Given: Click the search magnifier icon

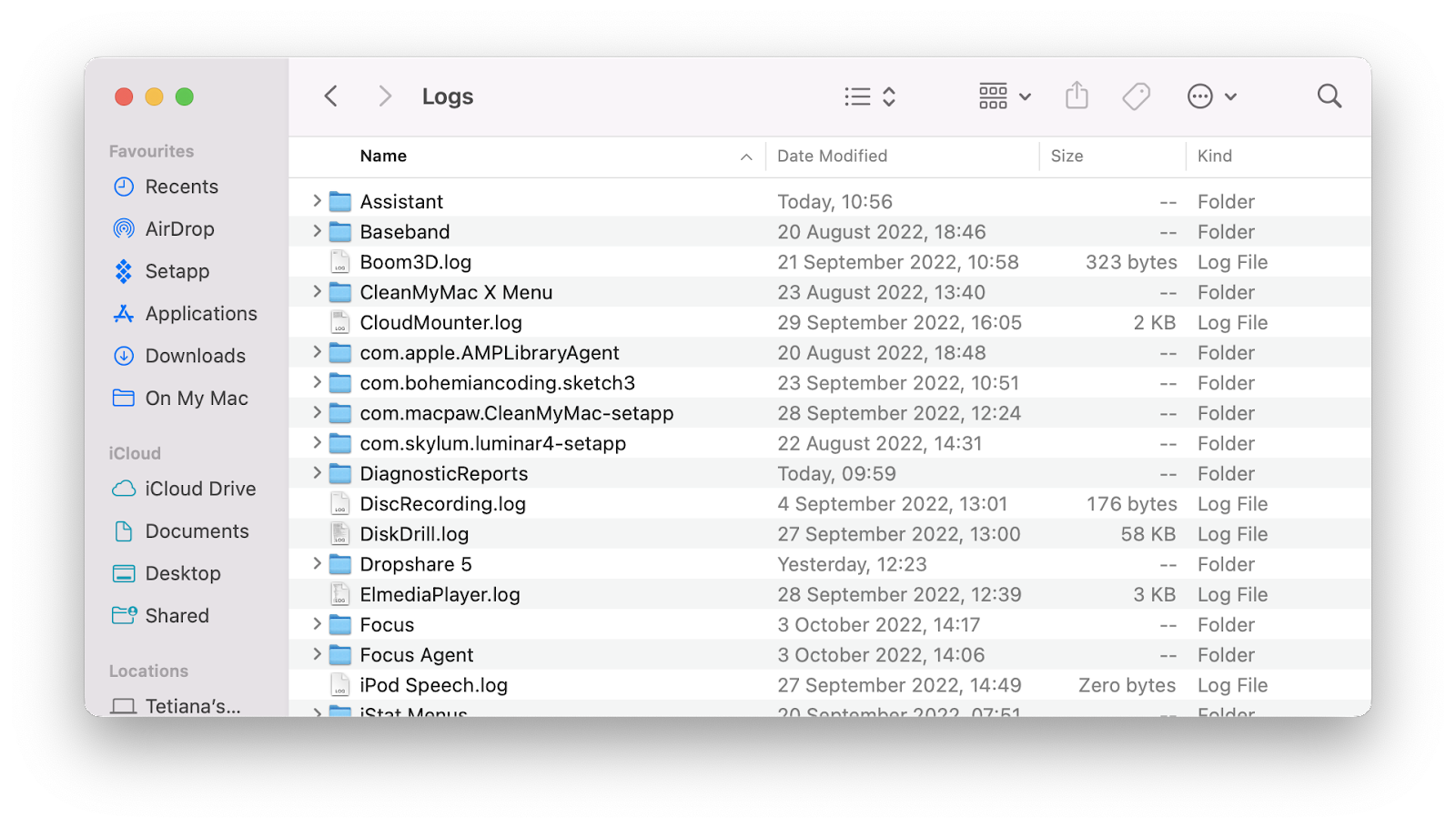Looking at the screenshot, I should click(1330, 96).
